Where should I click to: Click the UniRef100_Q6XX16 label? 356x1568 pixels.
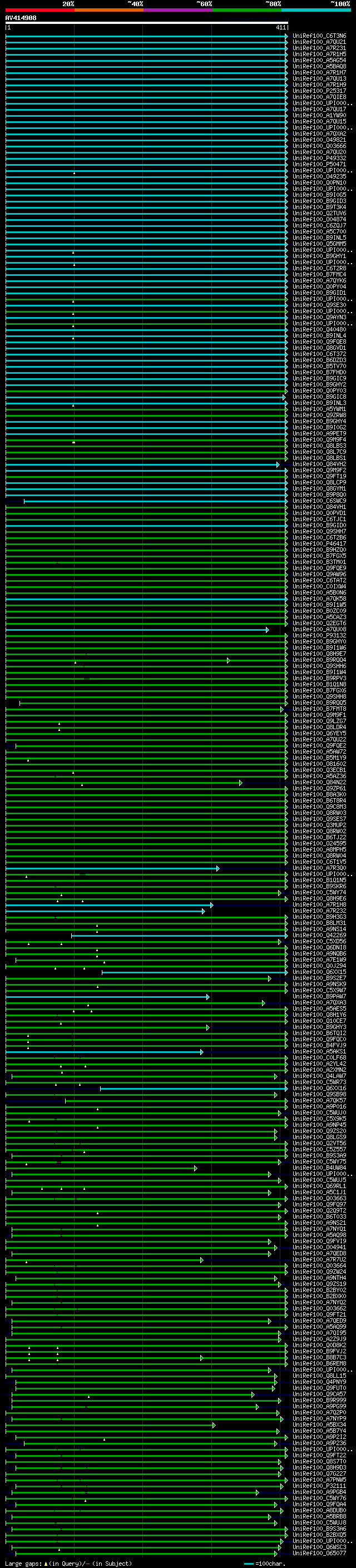point(319,1089)
